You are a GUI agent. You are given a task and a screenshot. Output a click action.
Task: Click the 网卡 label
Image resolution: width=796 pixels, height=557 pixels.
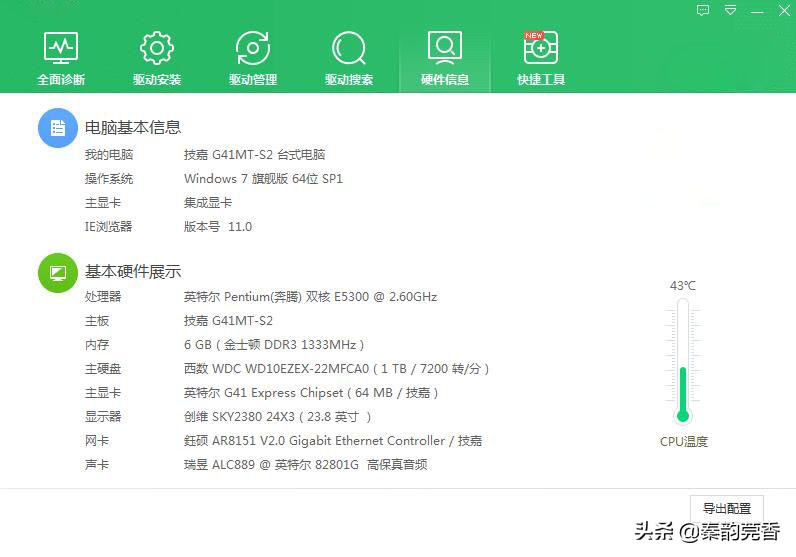pyautogui.click(x=97, y=441)
